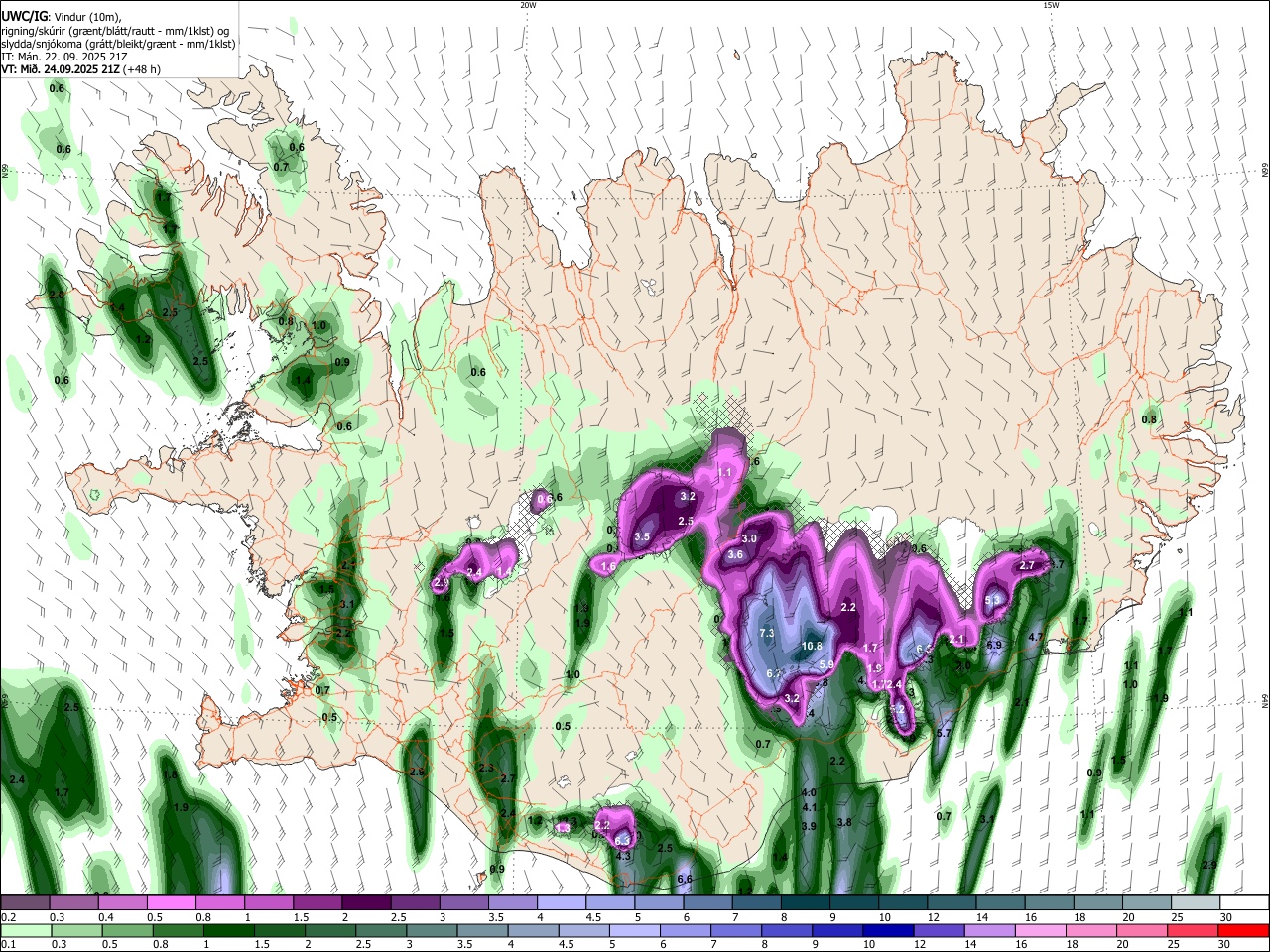Click the 'rigning/skúrir' legend description line

coord(115,31)
